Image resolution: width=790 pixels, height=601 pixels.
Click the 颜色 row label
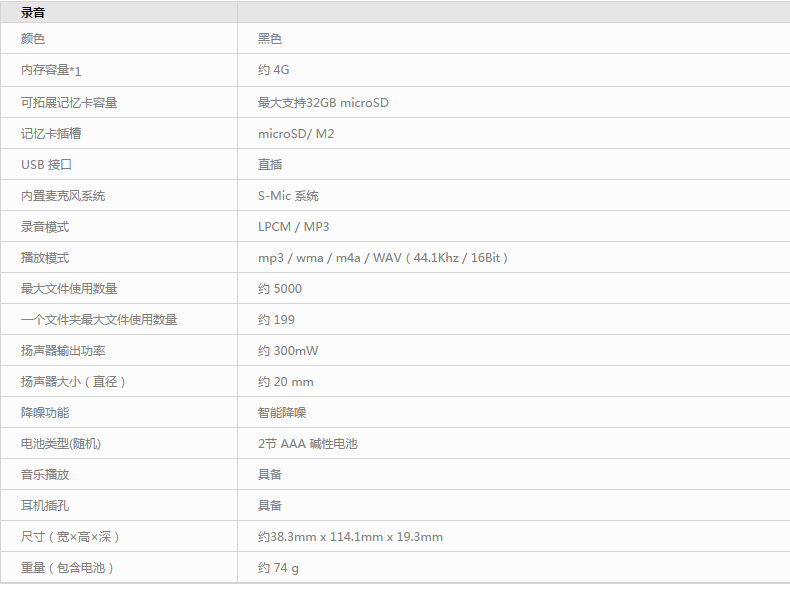(33, 39)
